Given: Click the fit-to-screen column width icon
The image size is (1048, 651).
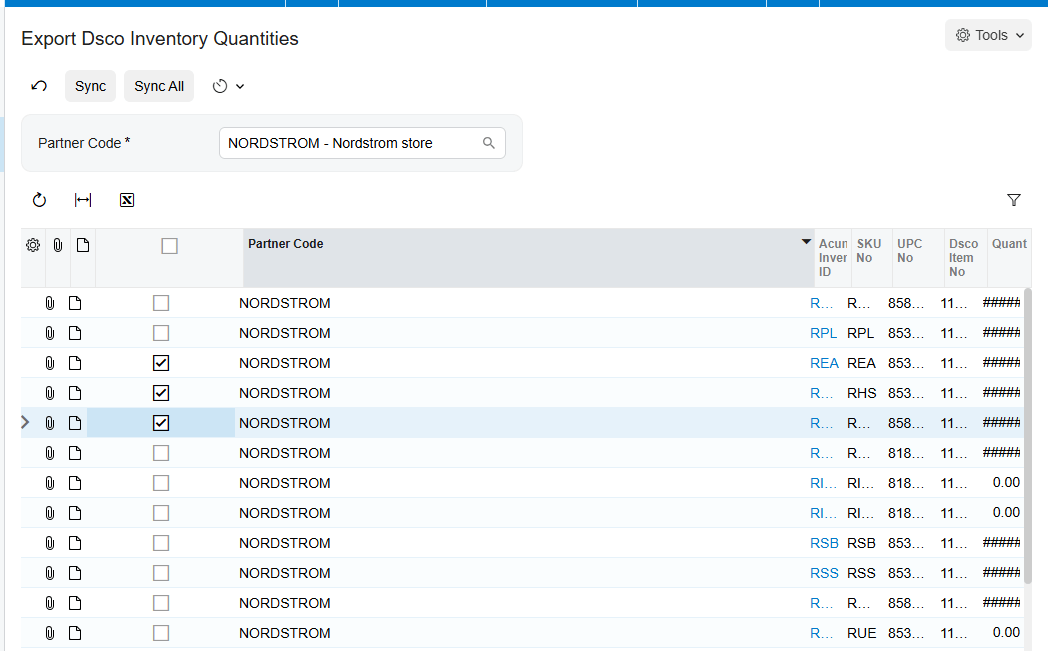Looking at the screenshot, I should click(83, 200).
